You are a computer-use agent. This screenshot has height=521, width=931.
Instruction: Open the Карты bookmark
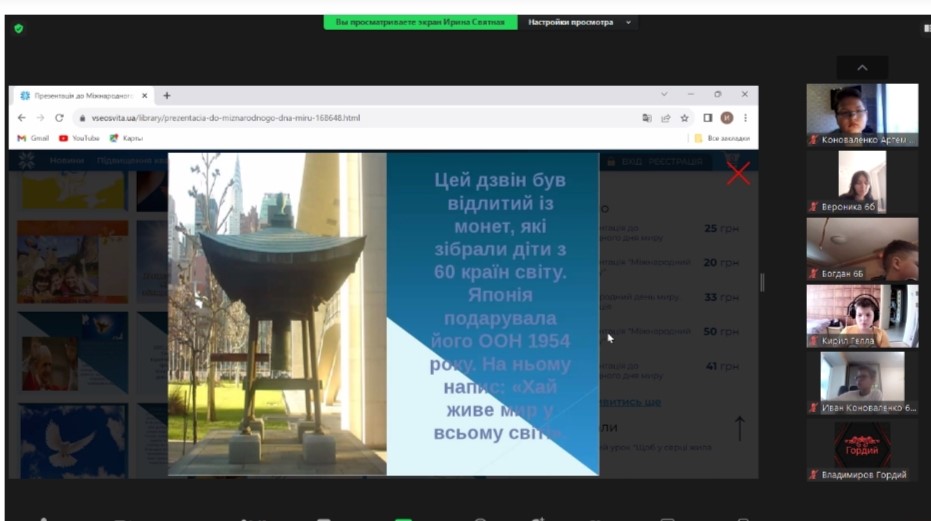126,138
